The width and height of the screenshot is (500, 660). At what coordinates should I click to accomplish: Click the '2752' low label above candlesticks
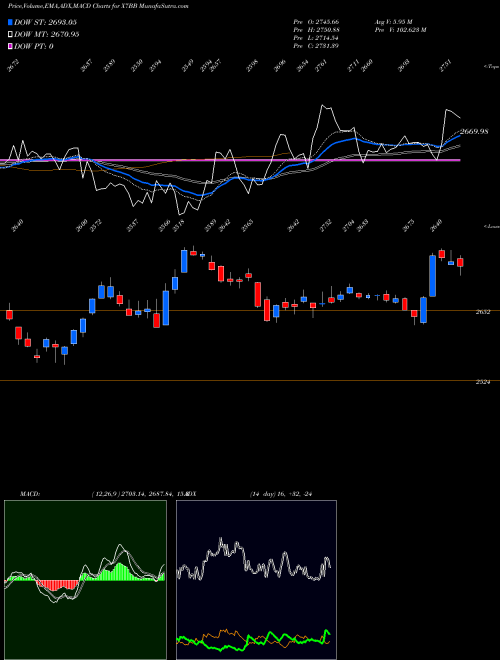pos(325,226)
